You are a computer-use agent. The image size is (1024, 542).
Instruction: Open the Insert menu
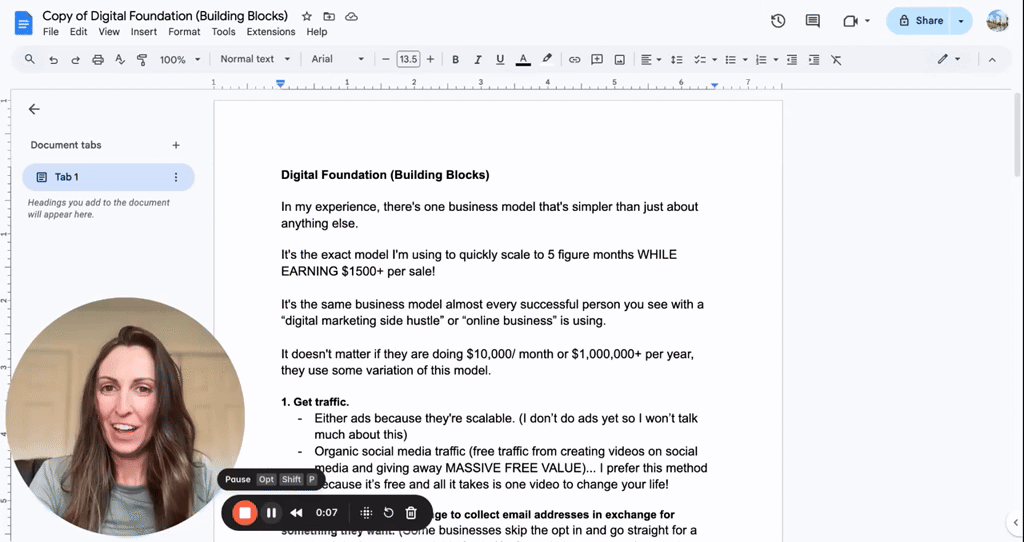(144, 31)
